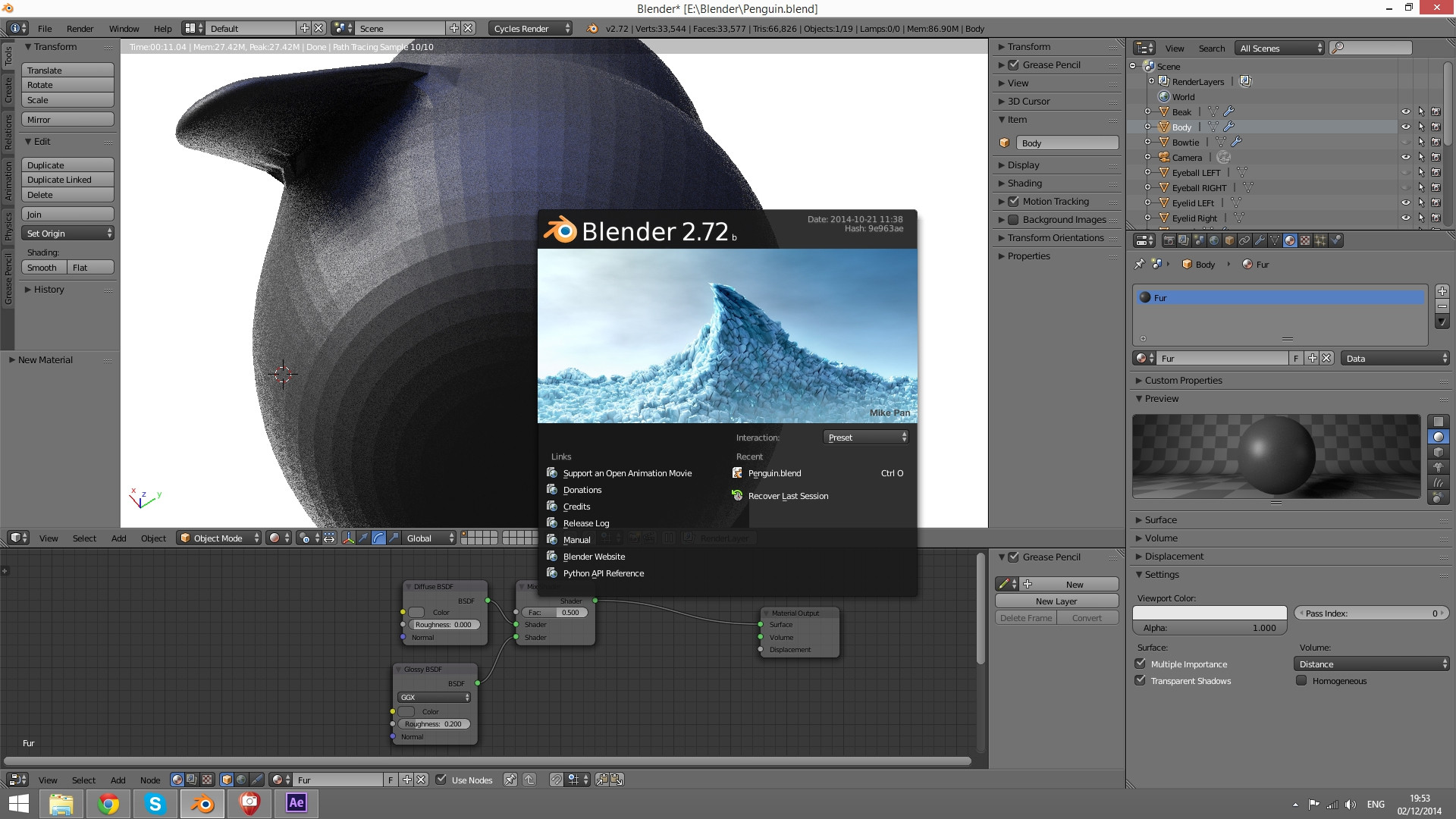The width and height of the screenshot is (1456, 819).
Task: Open After Effects from taskbar
Action: click(297, 804)
